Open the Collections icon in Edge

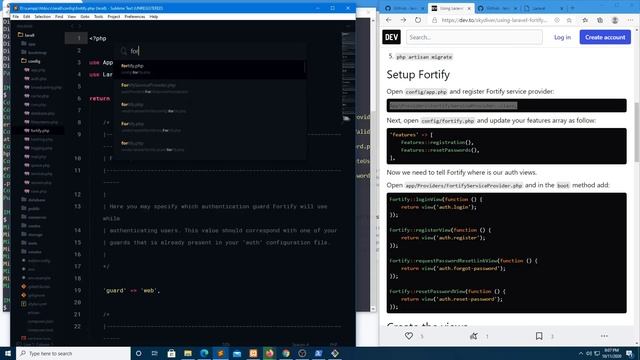(x=600, y=20)
